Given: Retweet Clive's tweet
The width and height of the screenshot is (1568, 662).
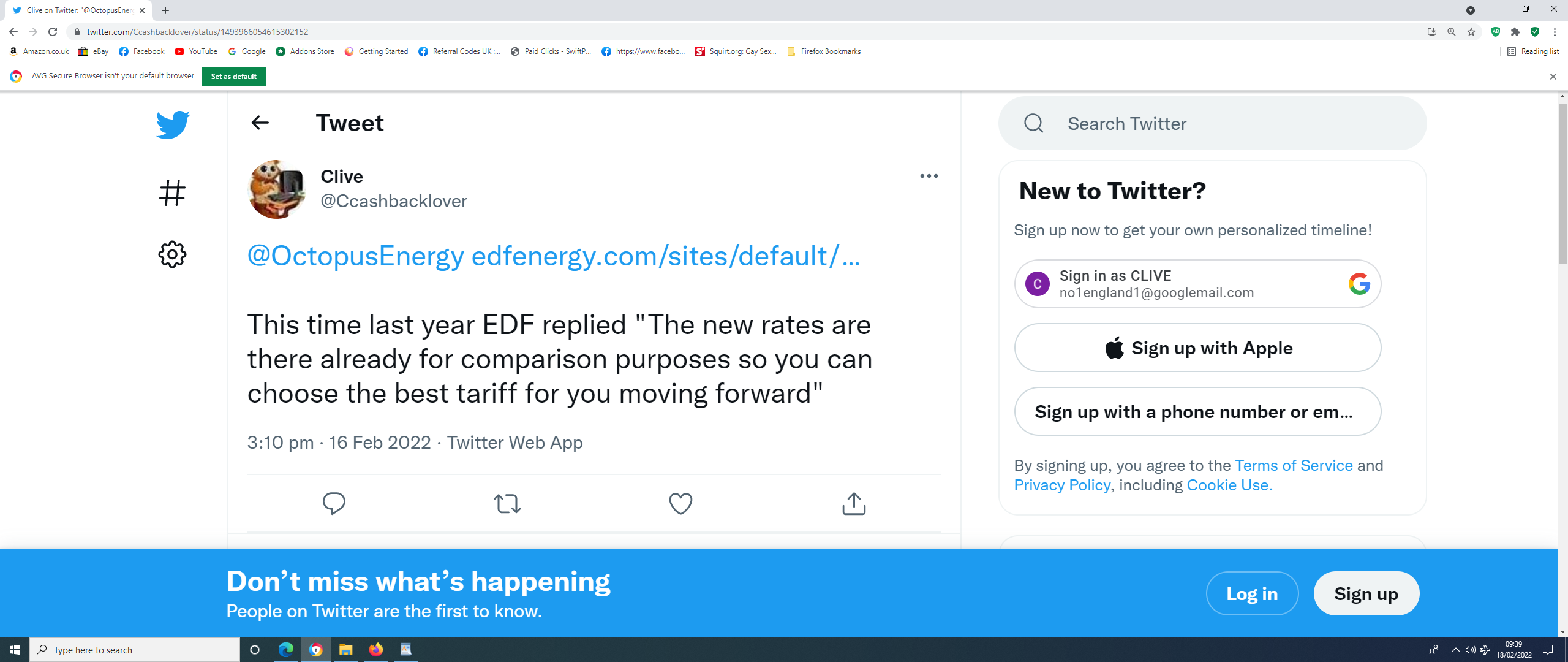Looking at the screenshot, I should pos(507,504).
